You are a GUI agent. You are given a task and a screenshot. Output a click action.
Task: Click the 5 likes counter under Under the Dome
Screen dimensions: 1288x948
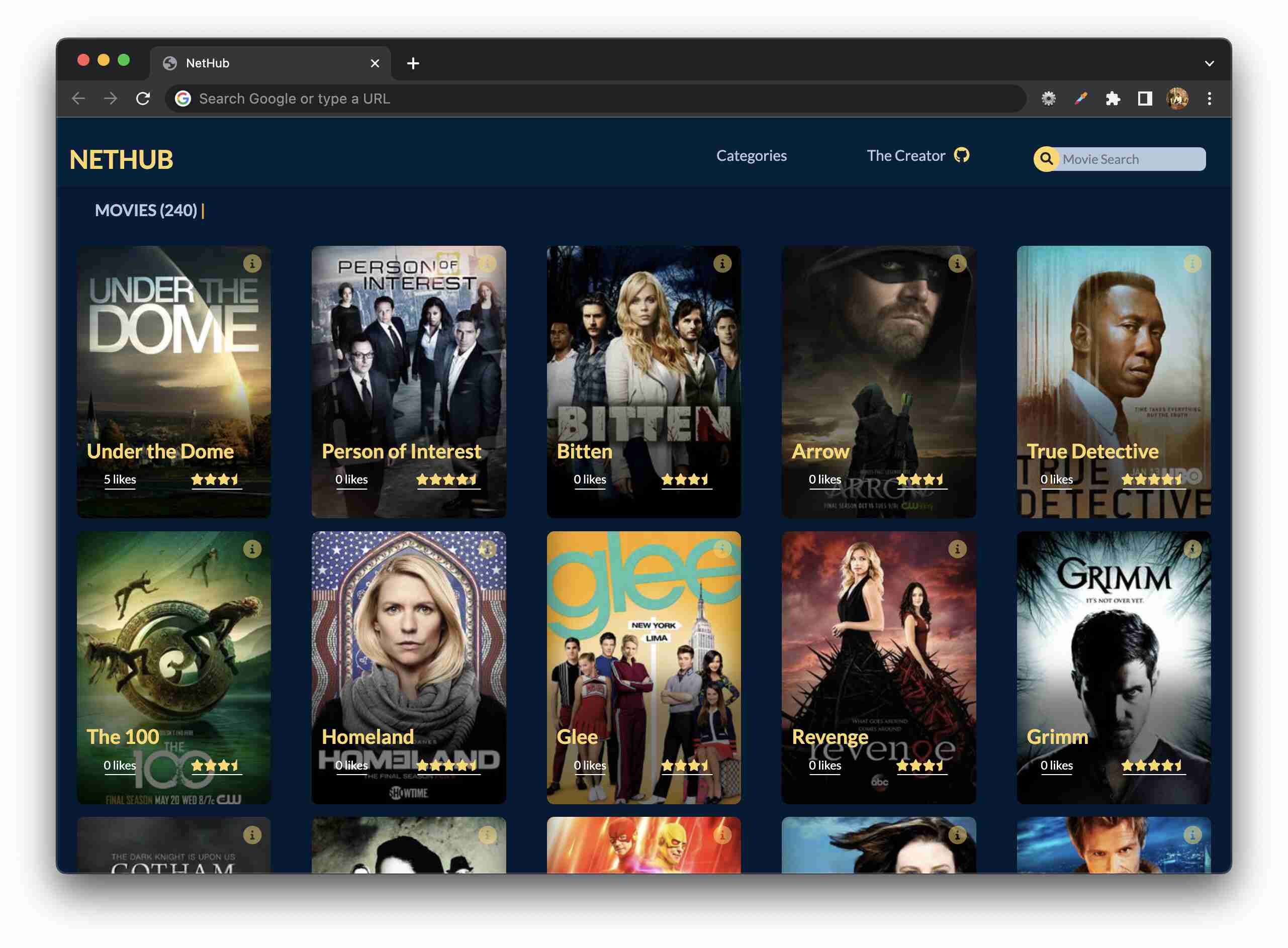(x=121, y=479)
